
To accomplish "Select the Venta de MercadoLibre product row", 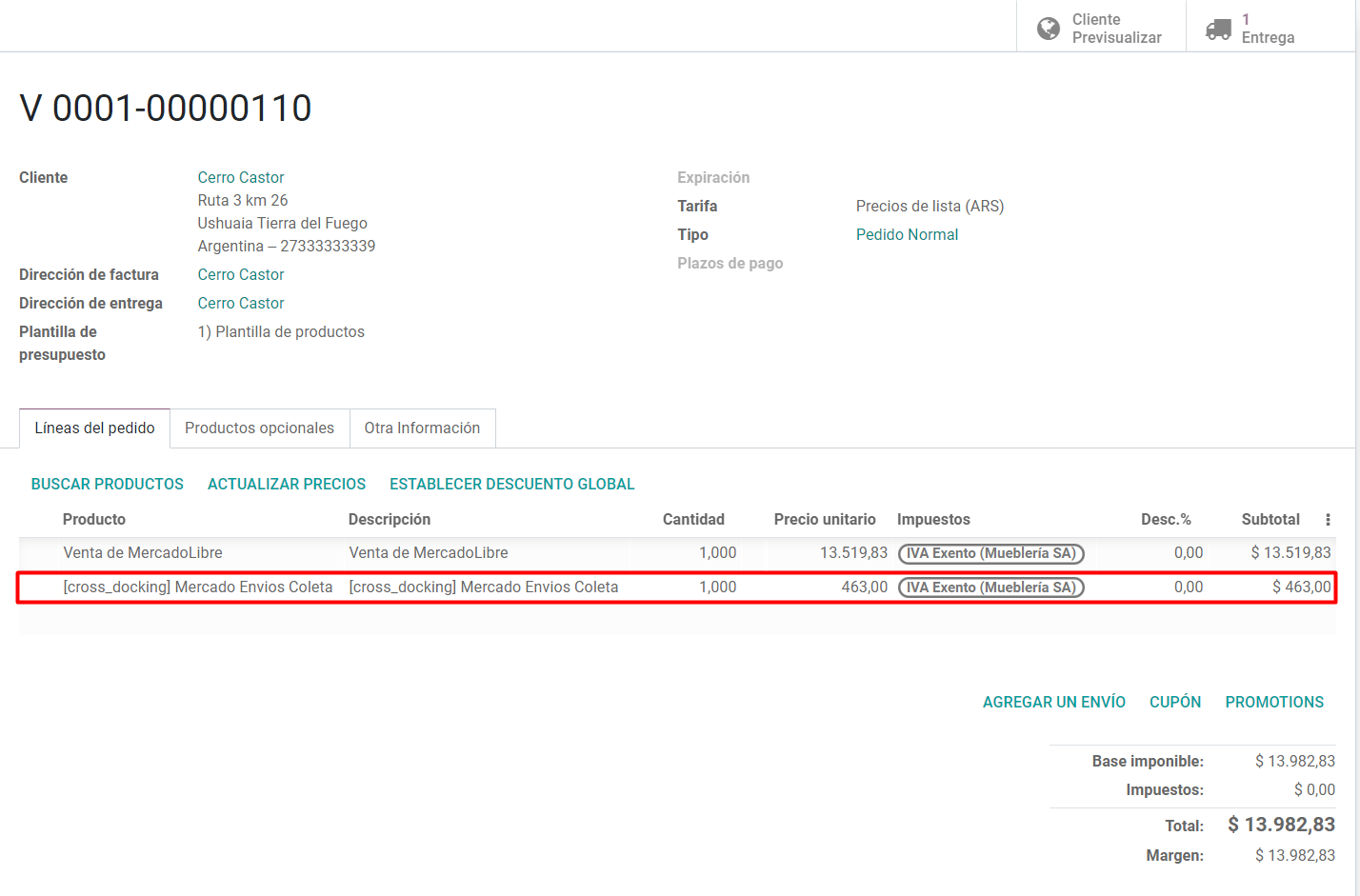I will (x=143, y=553).
